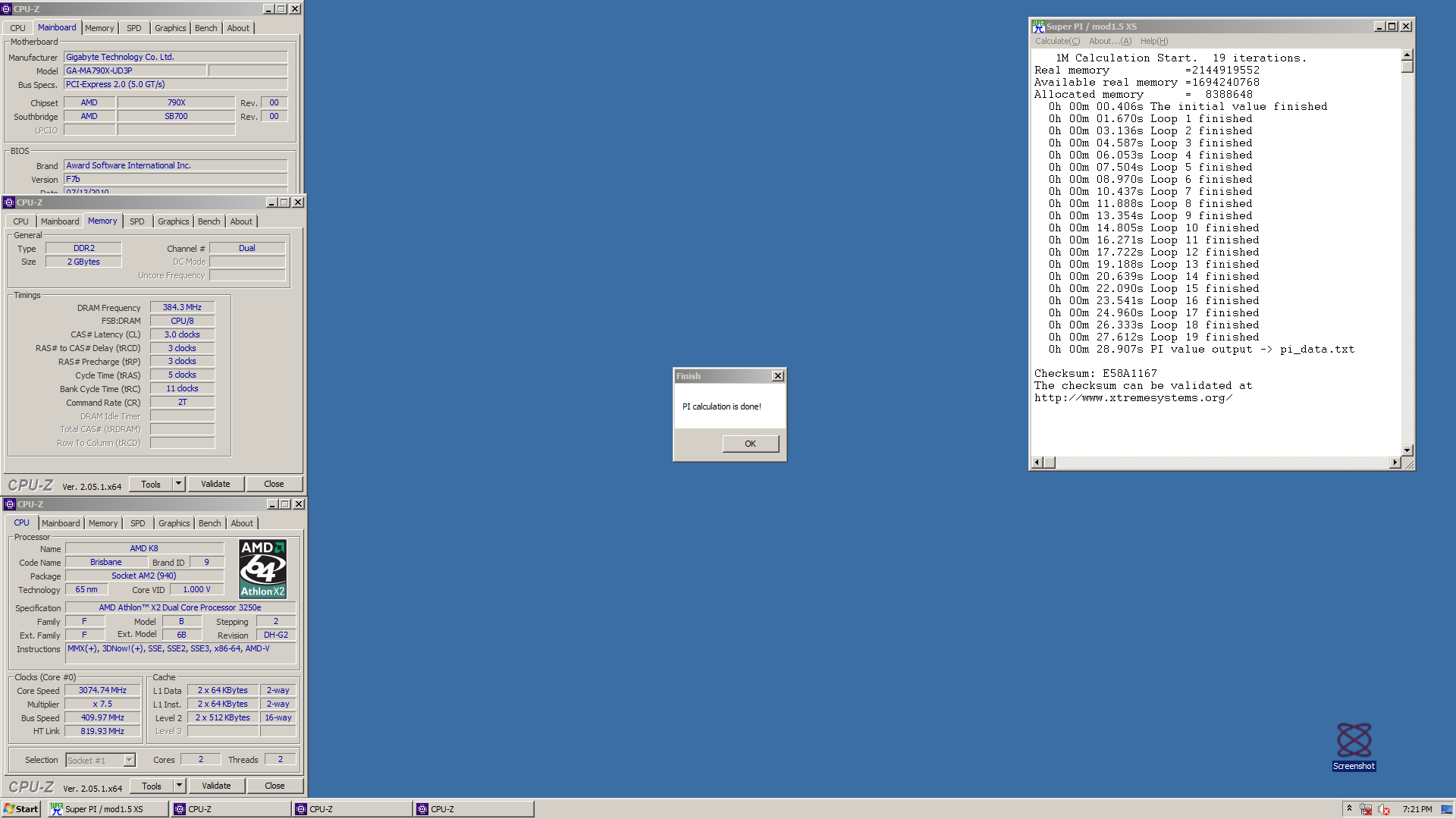Image resolution: width=1456 pixels, height=819 pixels.
Task: Select the second CPU-Z taskbar button
Action: click(353, 809)
